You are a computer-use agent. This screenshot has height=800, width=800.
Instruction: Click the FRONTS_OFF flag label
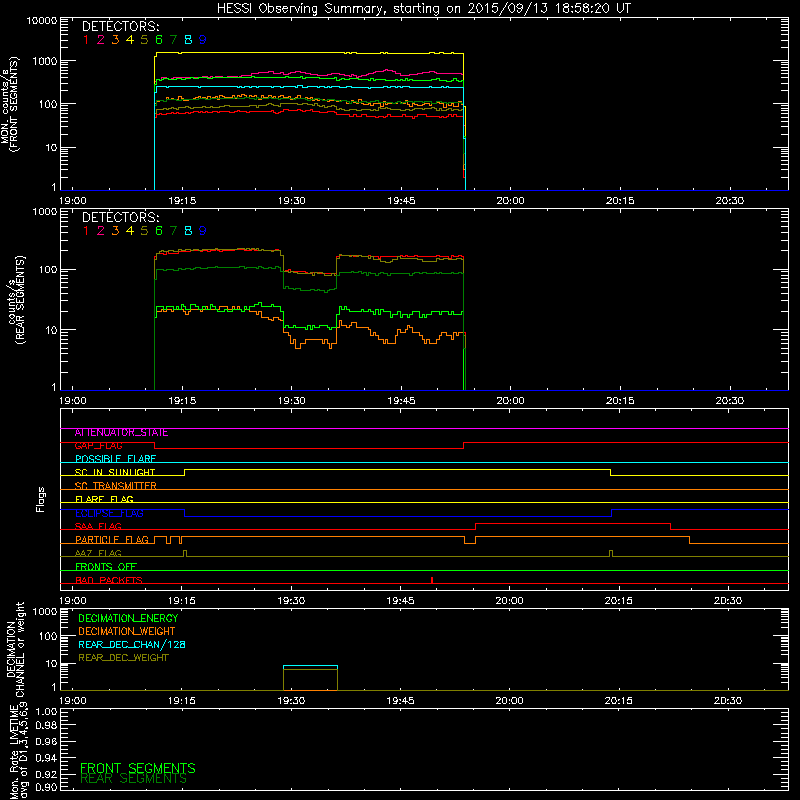pos(106,566)
